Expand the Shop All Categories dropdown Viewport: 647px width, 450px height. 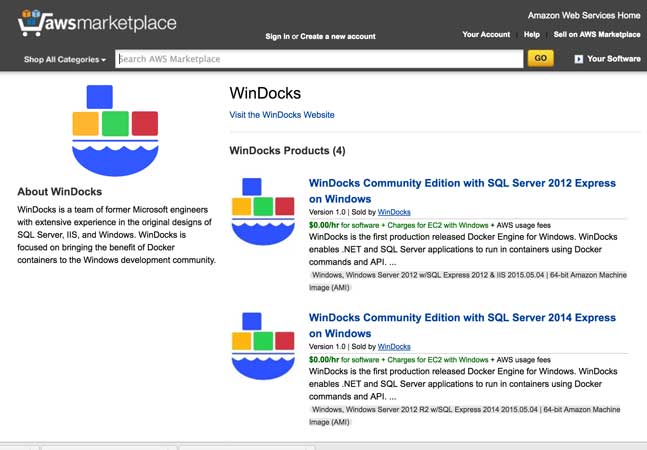tap(65, 59)
